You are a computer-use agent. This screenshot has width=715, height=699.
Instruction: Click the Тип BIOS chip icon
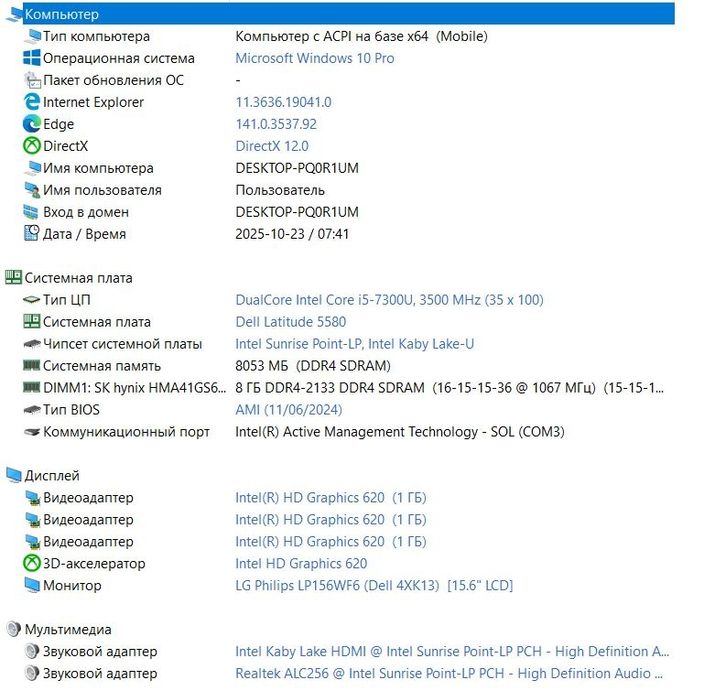[x=32, y=409]
